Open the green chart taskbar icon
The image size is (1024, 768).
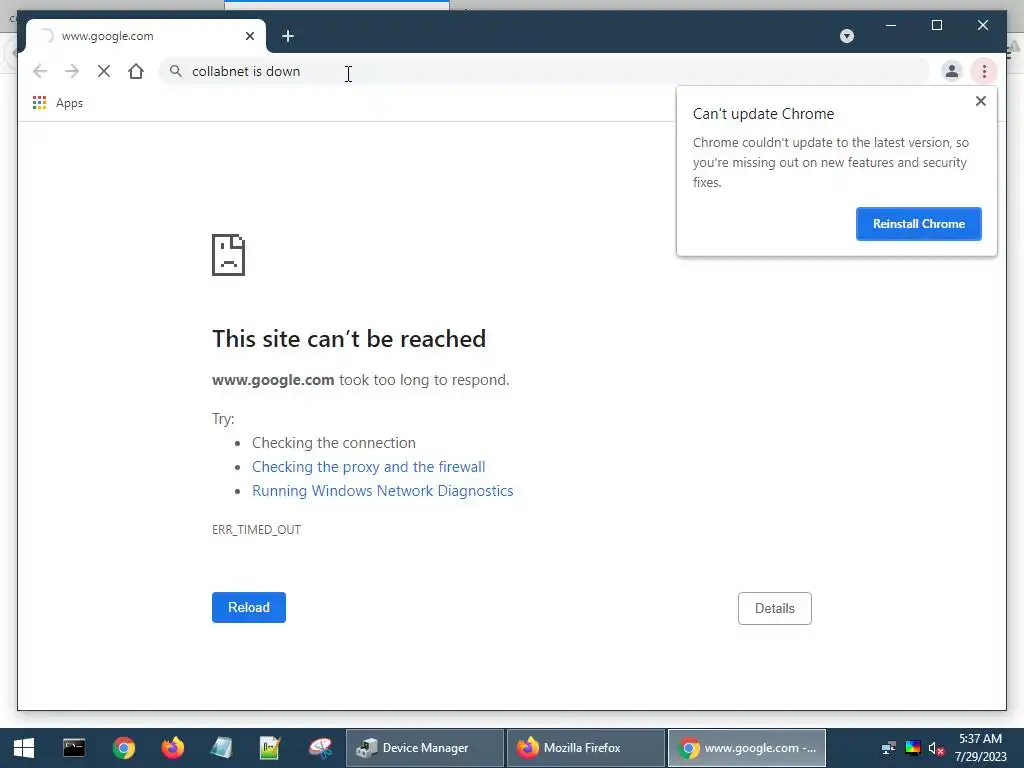tap(270, 748)
